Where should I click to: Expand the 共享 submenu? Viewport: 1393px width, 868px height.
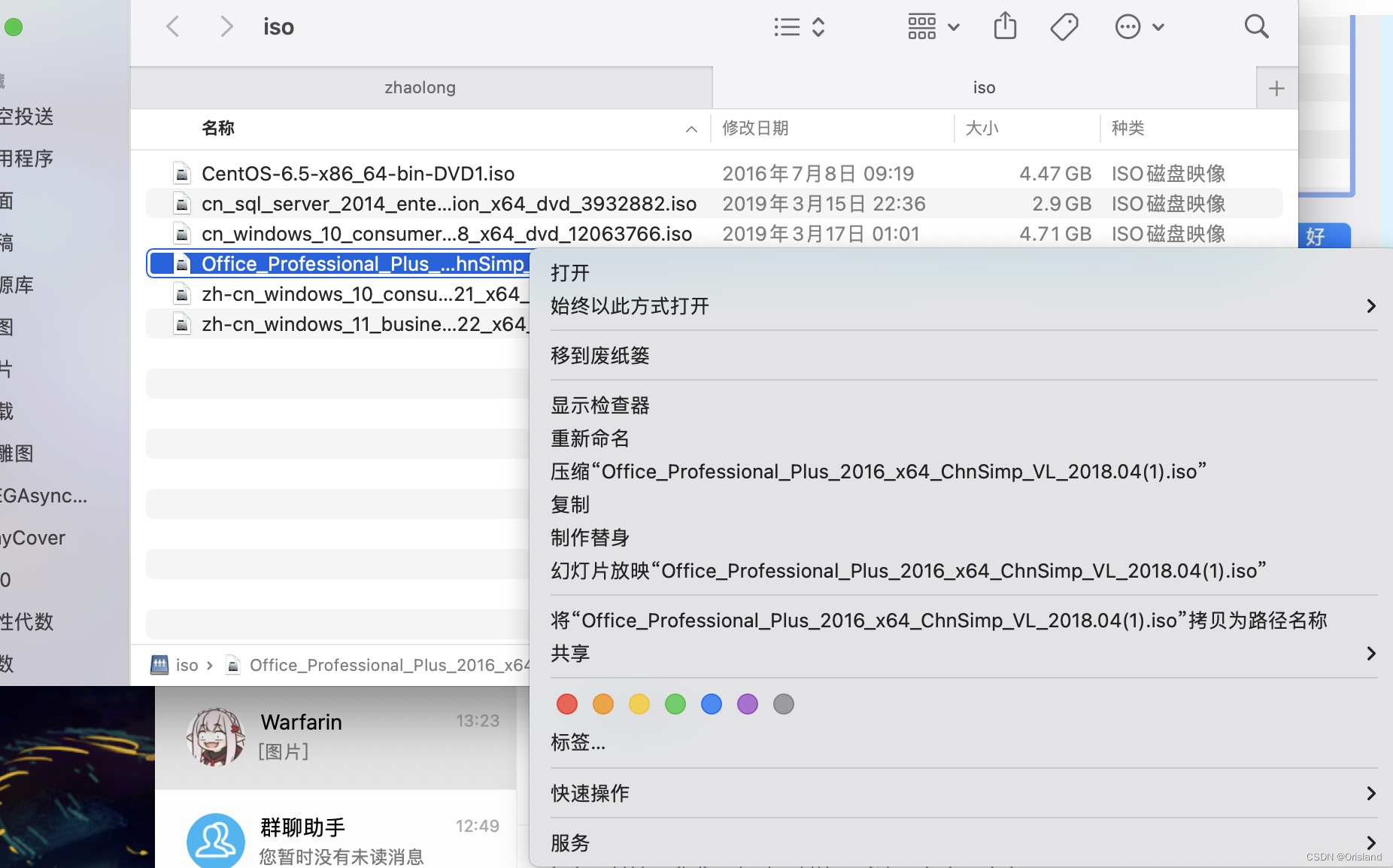coord(961,654)
